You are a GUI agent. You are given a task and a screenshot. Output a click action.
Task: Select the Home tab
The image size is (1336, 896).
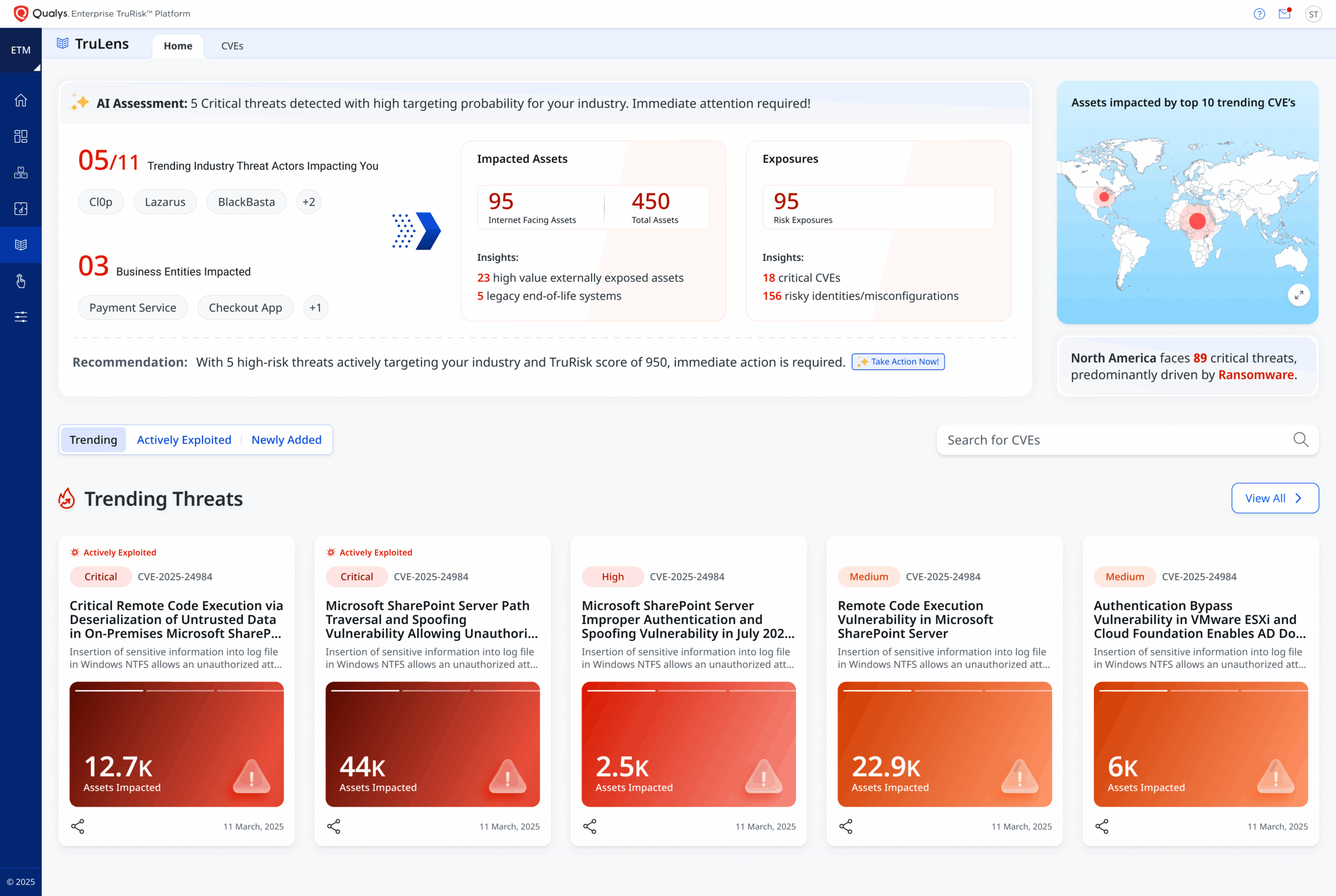point(178,46)
